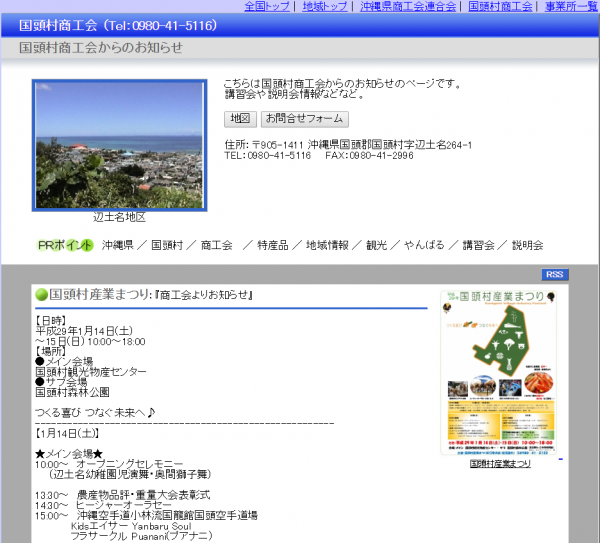Click the 13:30〜 農産物品評・重量大会表彰式 line
The width and height of the screenshot is (600, 543).
point(122,495)
